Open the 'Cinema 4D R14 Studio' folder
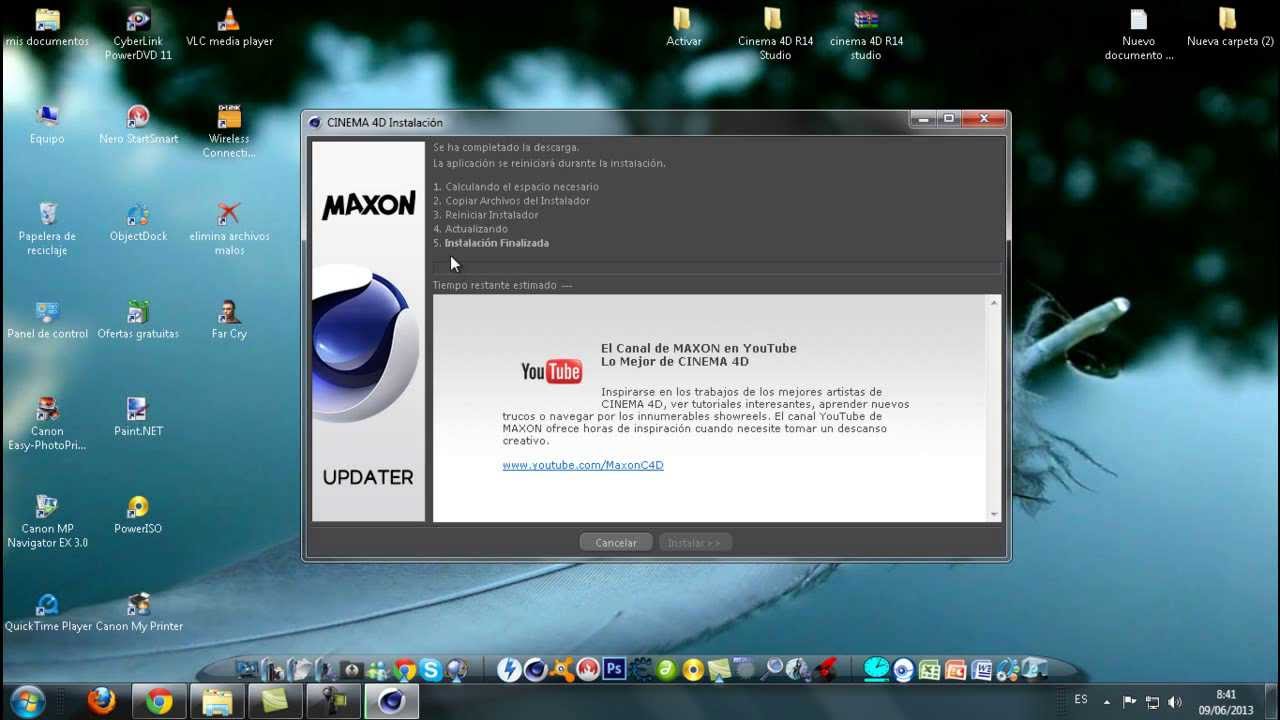This screenshot has width=1280, height=720. coord(775,33)
